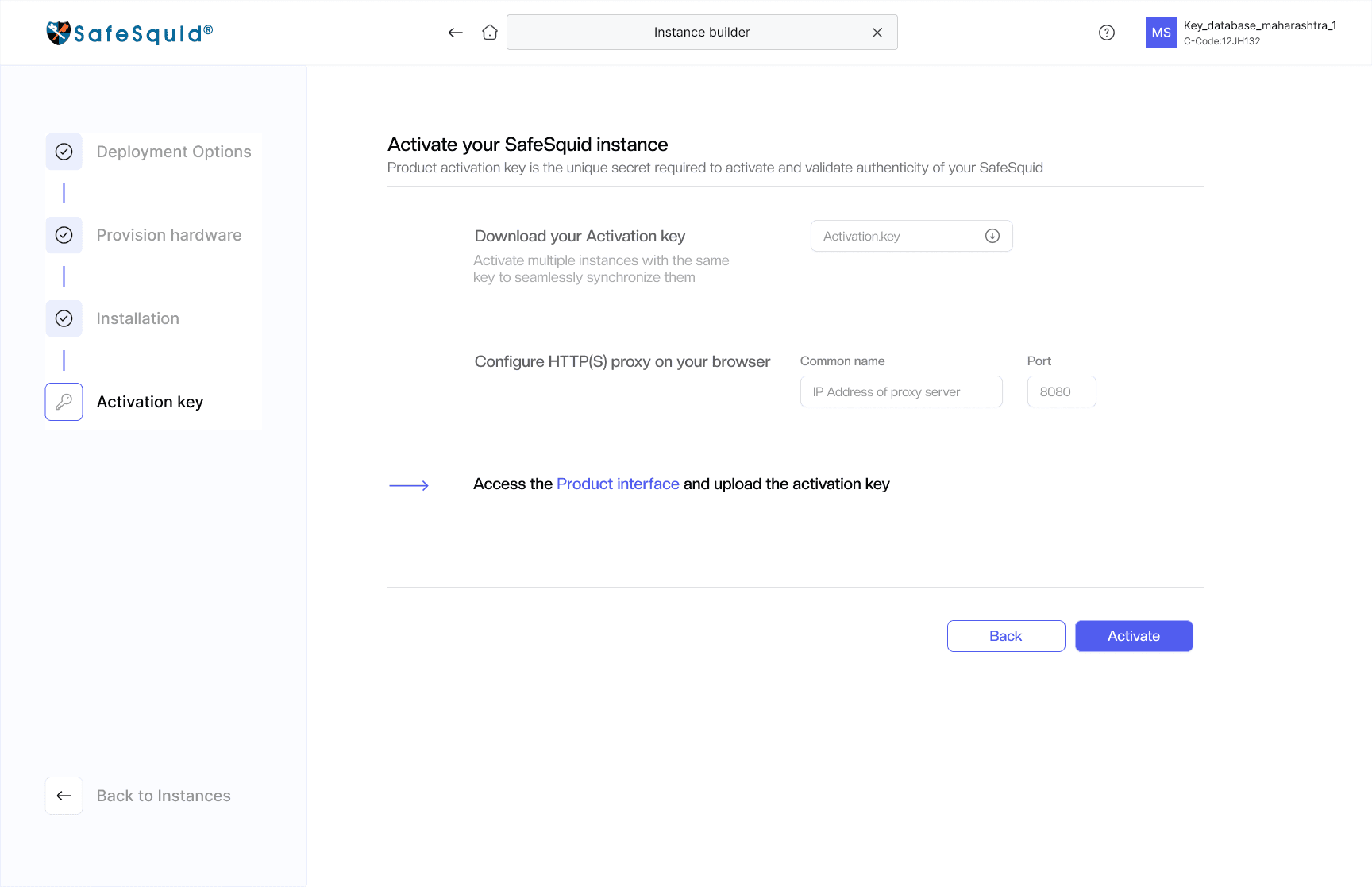
Task: Clear the Instance builder search box
Action: point(877,33)
